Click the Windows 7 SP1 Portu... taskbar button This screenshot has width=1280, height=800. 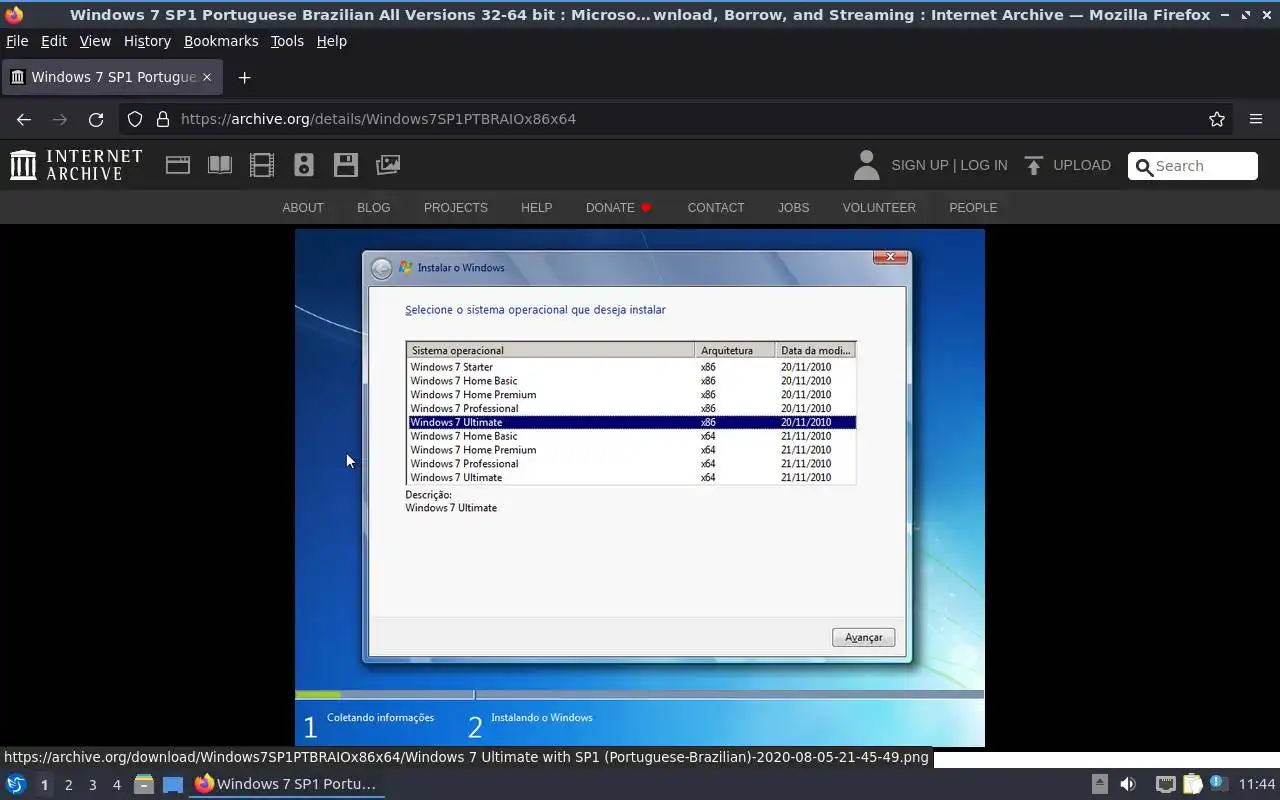(x=287, y=784)
